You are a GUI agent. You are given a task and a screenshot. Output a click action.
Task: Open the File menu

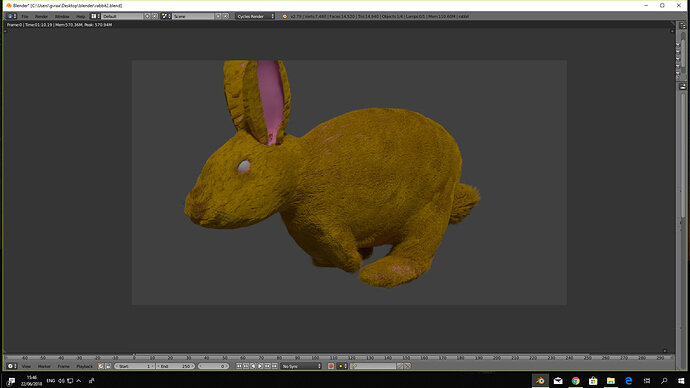coord(25,16)
